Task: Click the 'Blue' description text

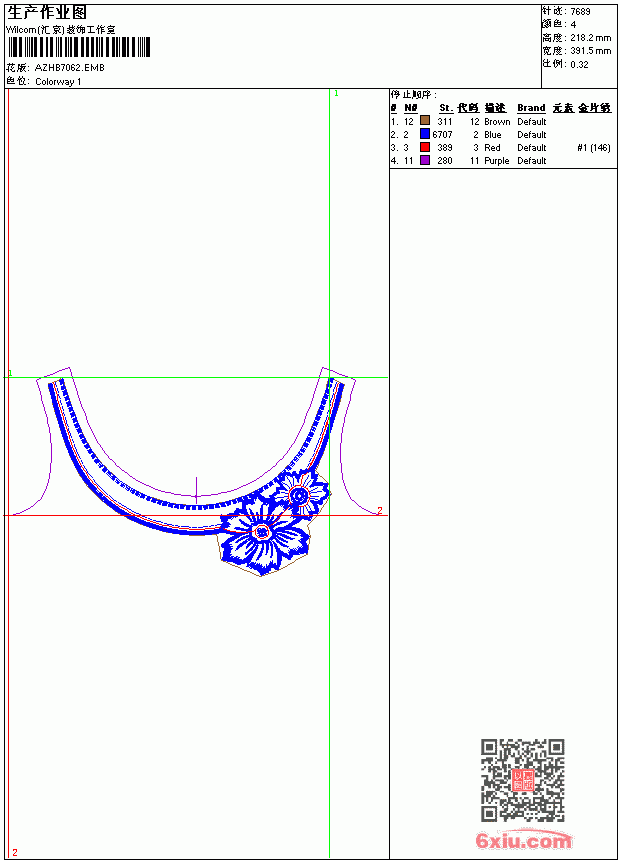Action: 493,135
